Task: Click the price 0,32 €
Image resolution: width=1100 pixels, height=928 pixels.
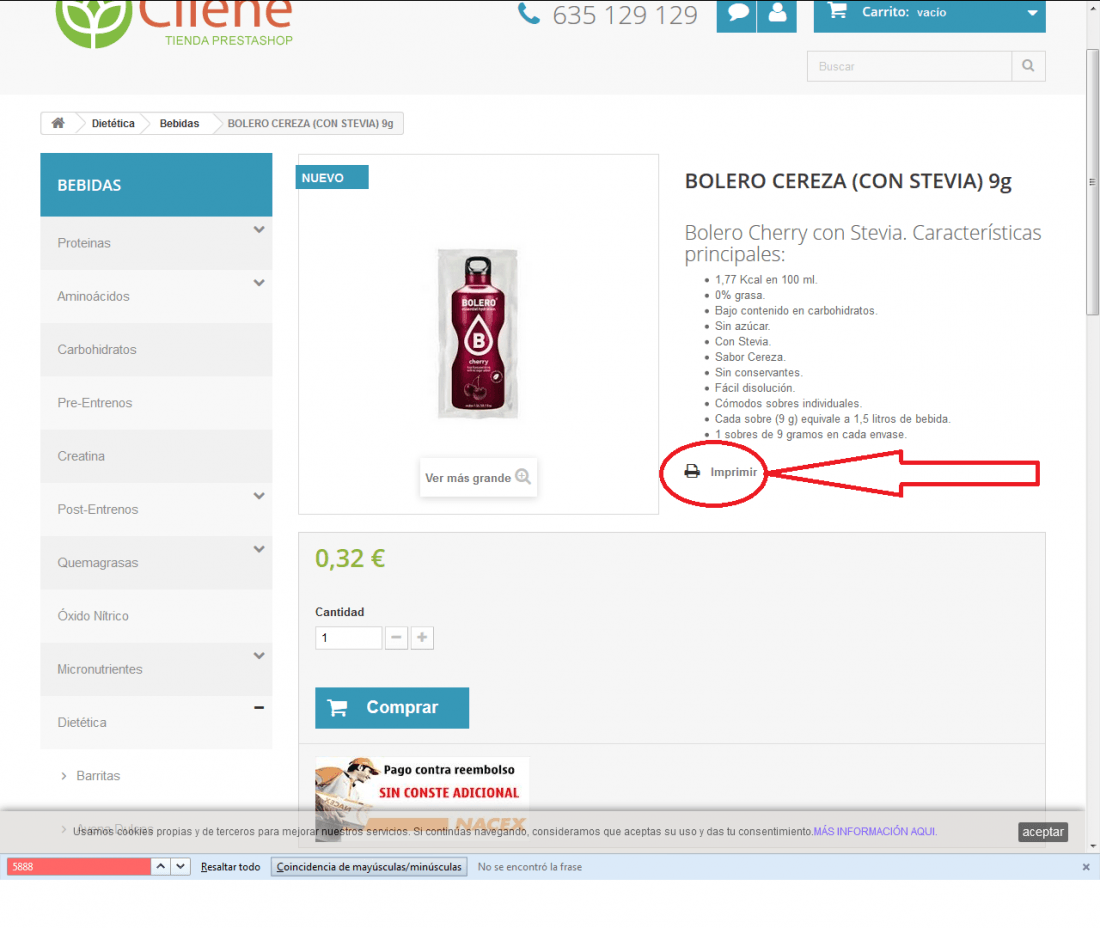Action: click(x=350, y=559)
